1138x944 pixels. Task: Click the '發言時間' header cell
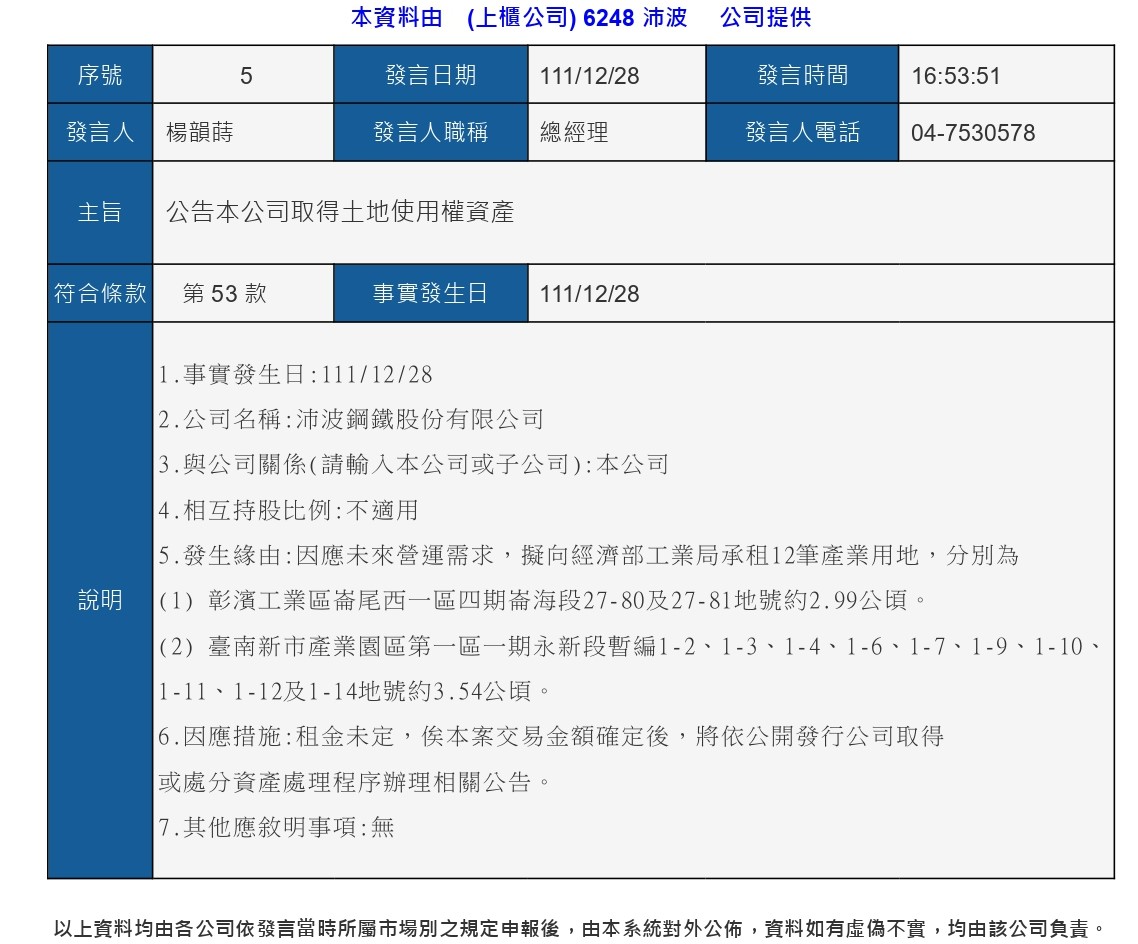click(802, 75)
